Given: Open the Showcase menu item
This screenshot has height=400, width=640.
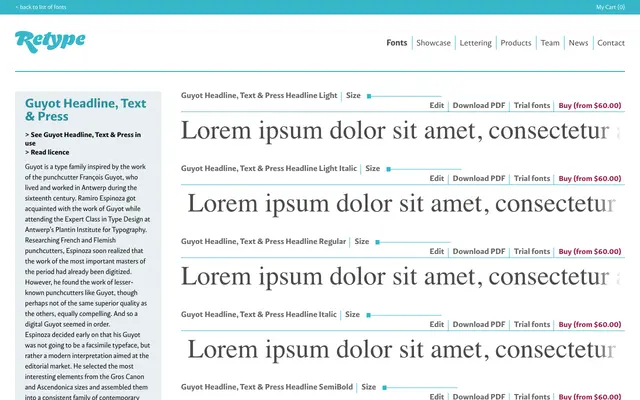Looking at the screenshot, I should click(433, 43).
